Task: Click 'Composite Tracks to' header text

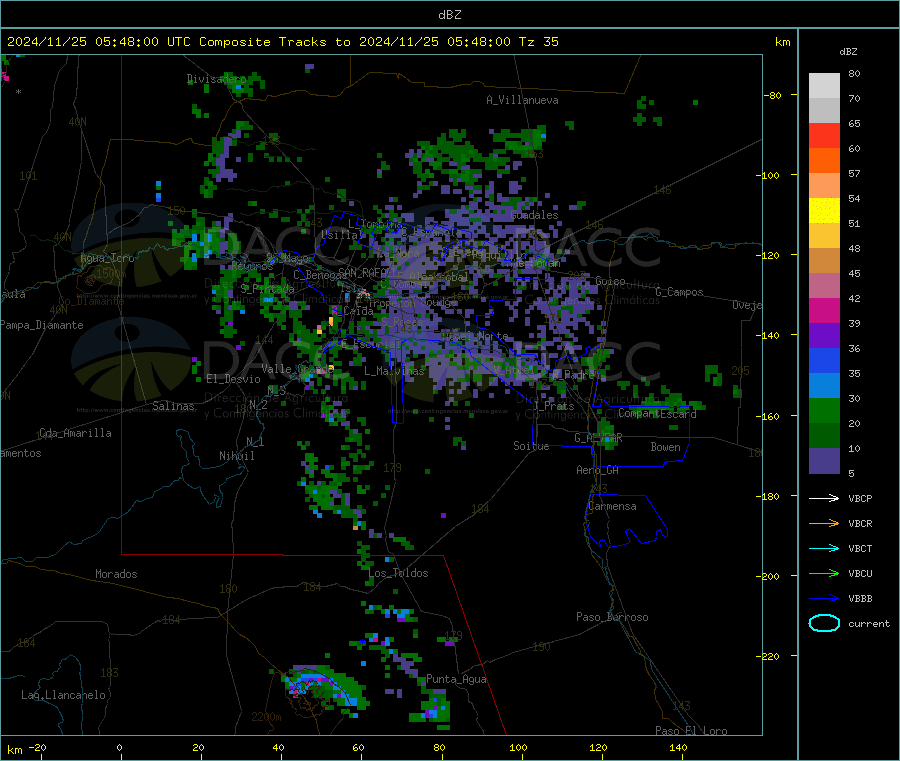Action: pyautogui.click(x=275, y=42)
